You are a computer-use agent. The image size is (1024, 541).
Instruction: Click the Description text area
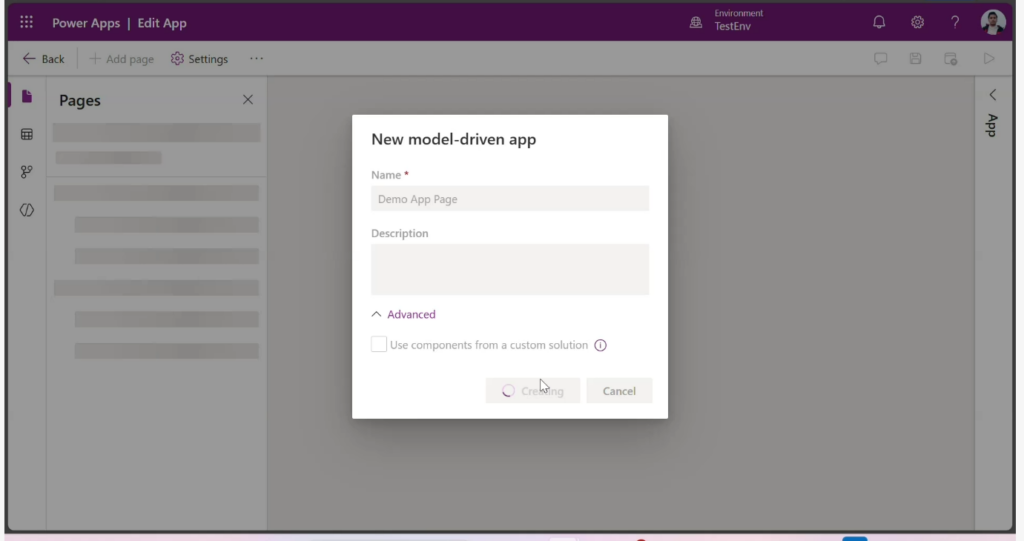pyautogui.click(x=510, y=269)
